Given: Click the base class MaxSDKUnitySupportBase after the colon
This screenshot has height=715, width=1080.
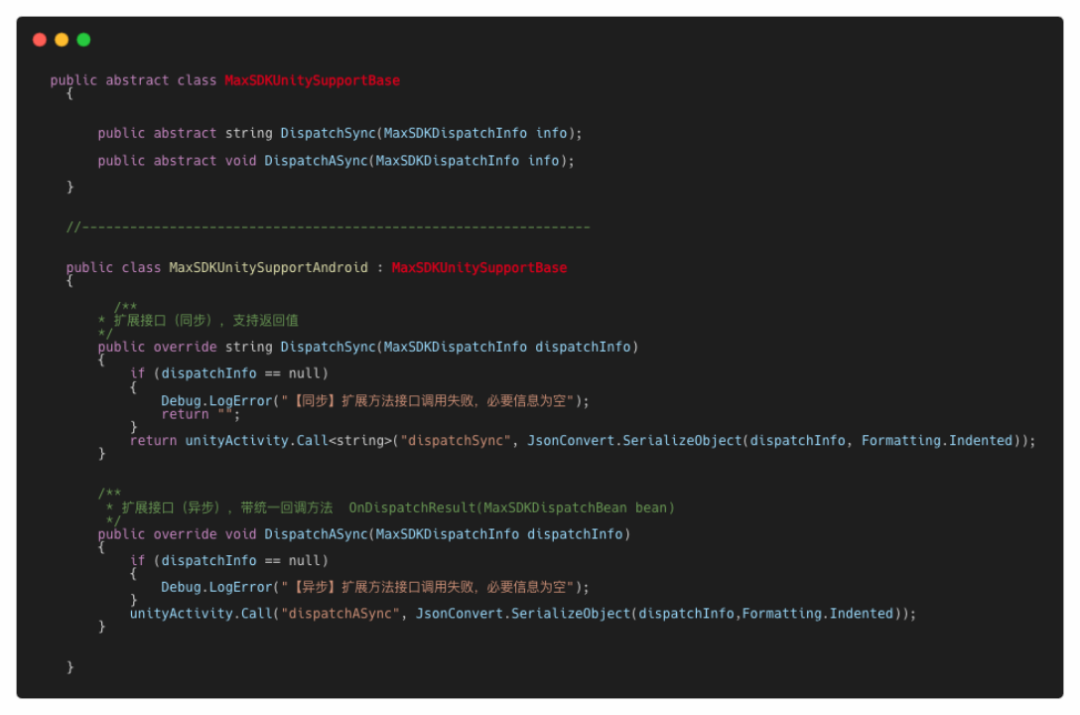Looking at the screenshot, I should (479, 267).
